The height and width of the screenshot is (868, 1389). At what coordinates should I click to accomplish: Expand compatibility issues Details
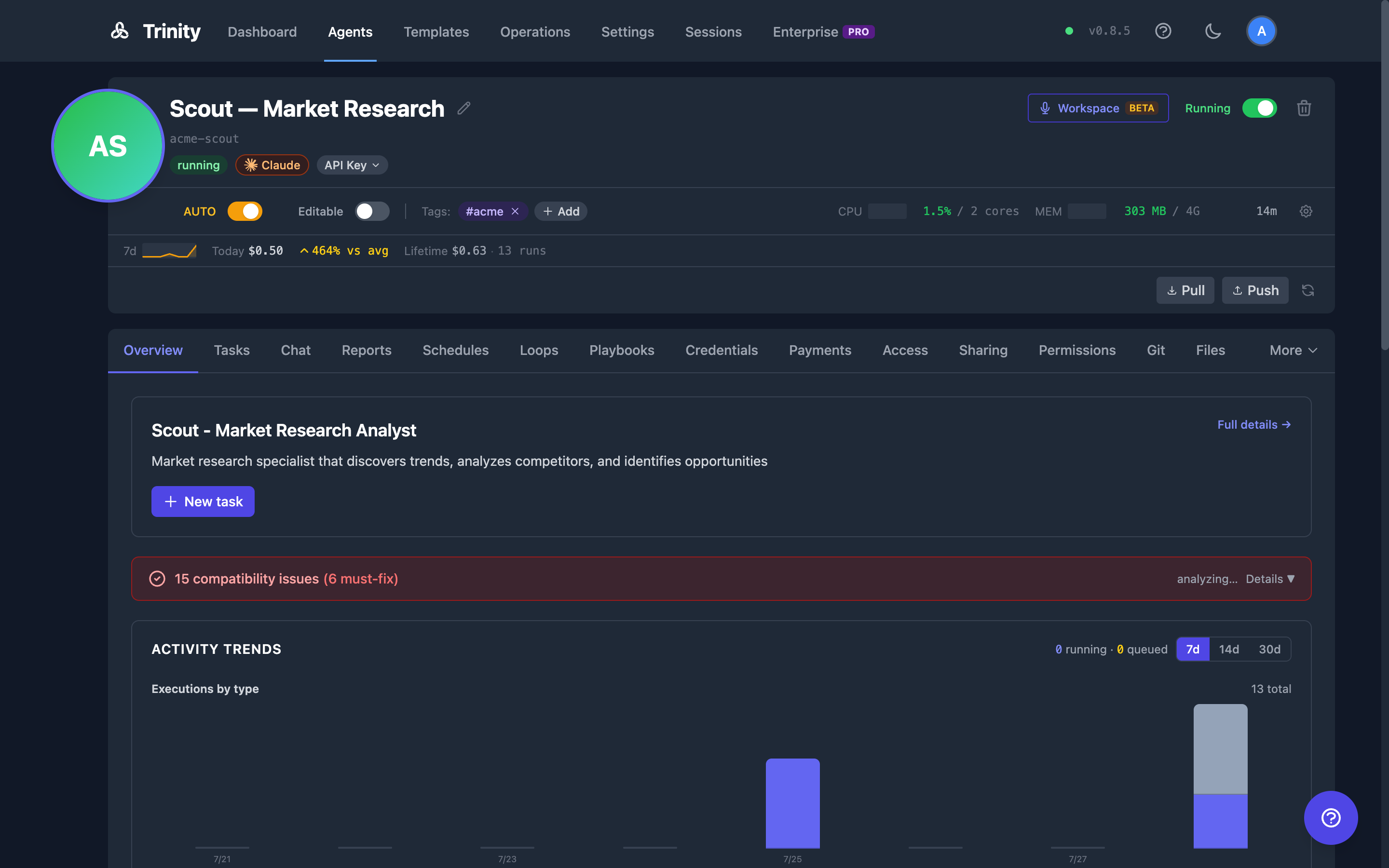pyautogui.click(x=1270, y=579)
